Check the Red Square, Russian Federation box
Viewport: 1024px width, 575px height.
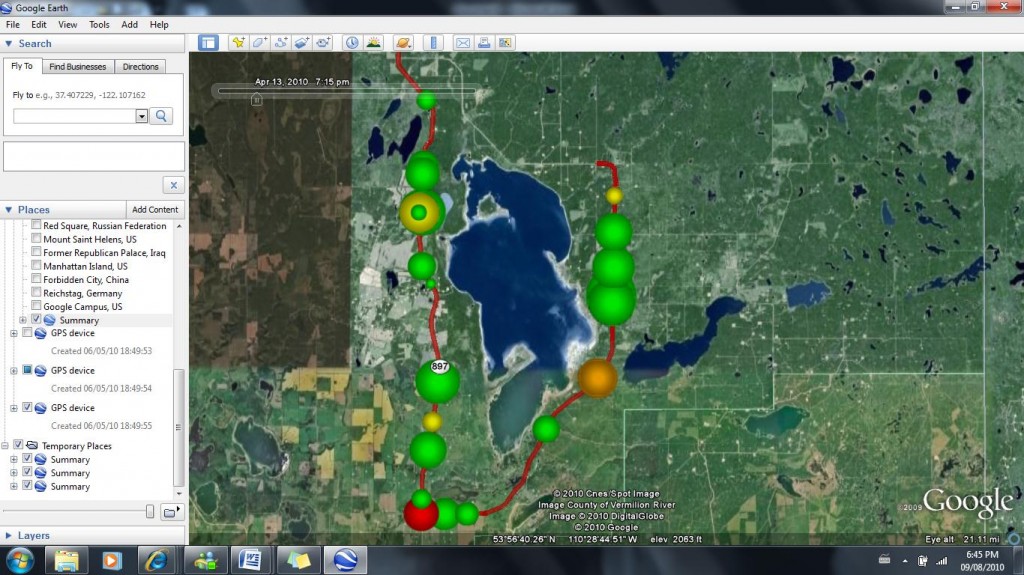37,225
